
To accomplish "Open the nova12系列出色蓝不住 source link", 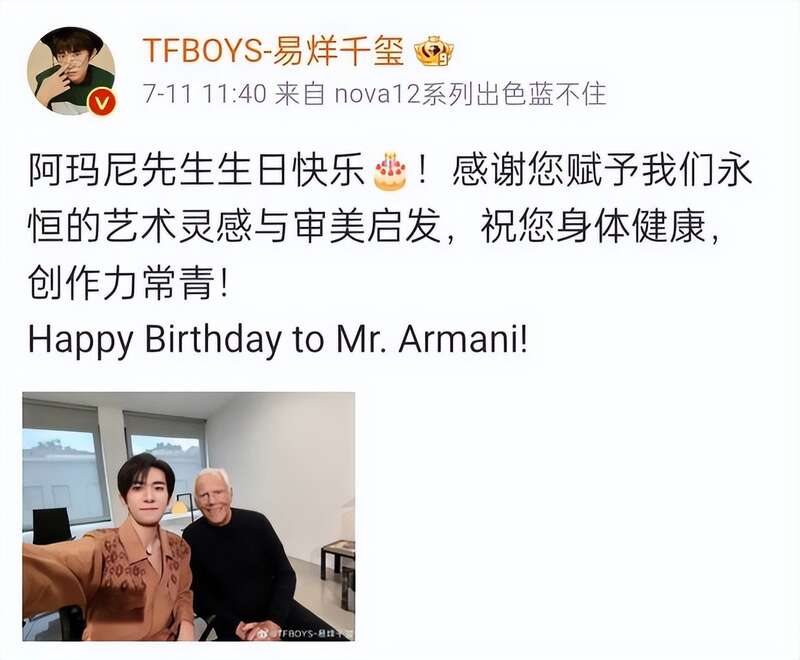I will (470, 94).
